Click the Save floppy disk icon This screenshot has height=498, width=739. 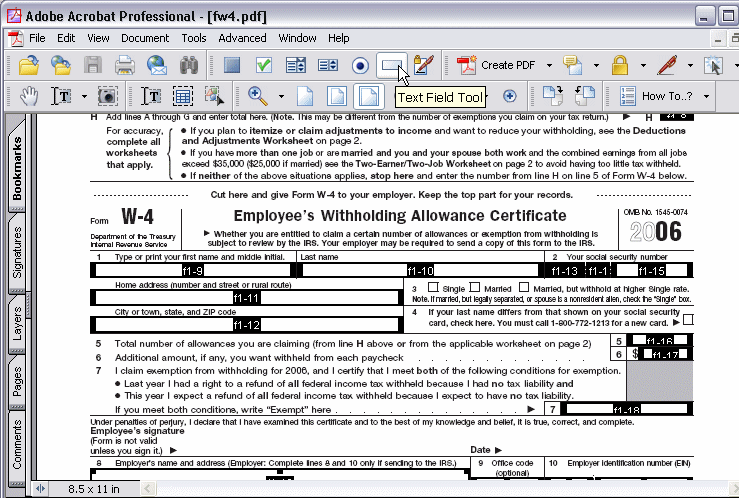93,65
